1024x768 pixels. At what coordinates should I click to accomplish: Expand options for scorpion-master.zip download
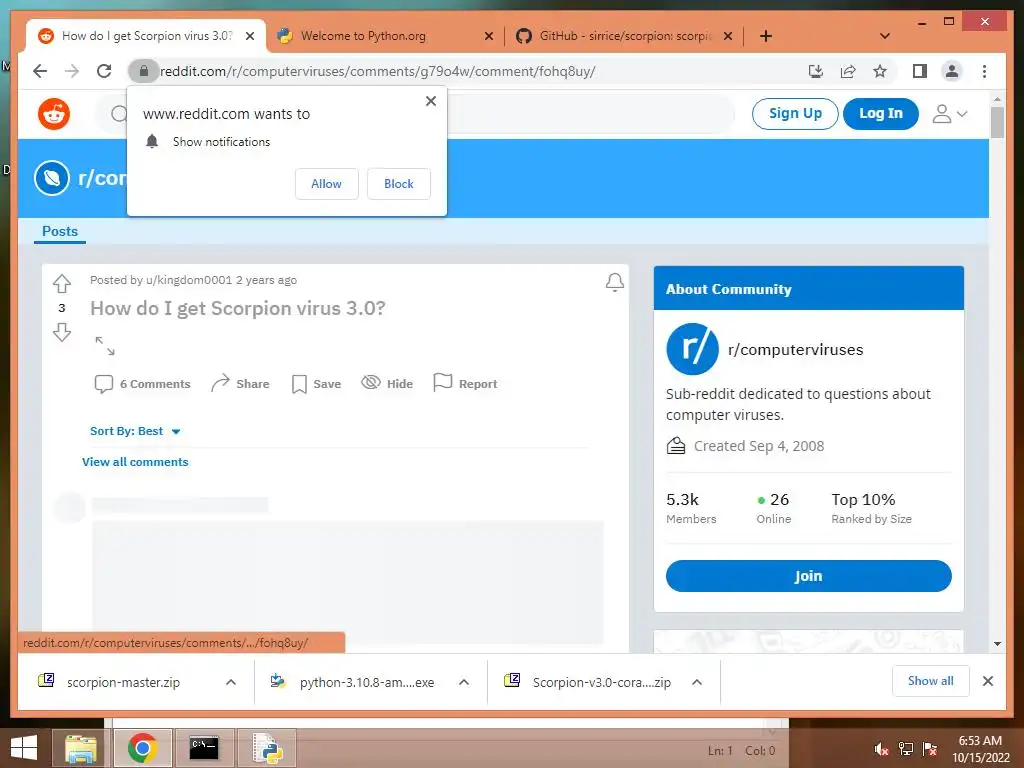pos(231,682)
